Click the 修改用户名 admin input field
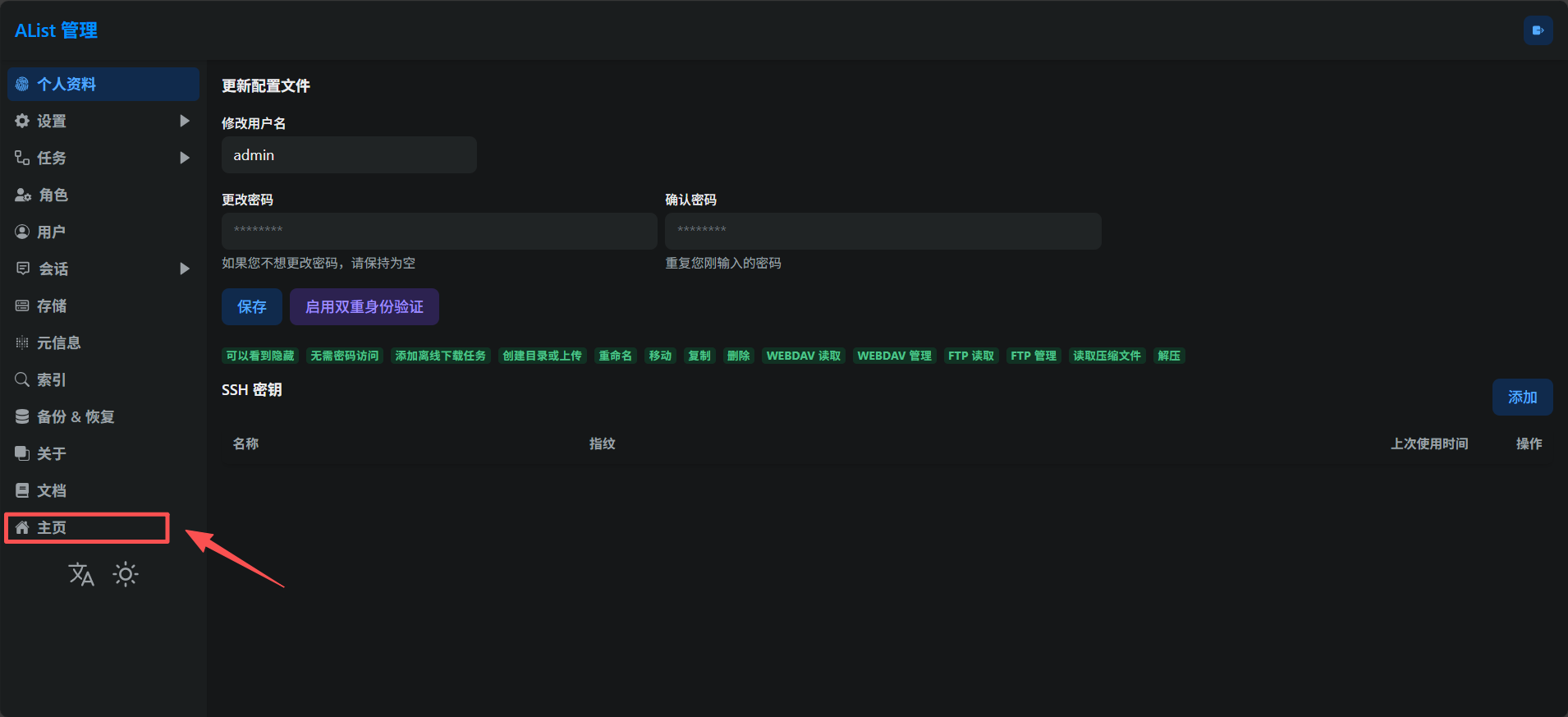 pos(349,155)
